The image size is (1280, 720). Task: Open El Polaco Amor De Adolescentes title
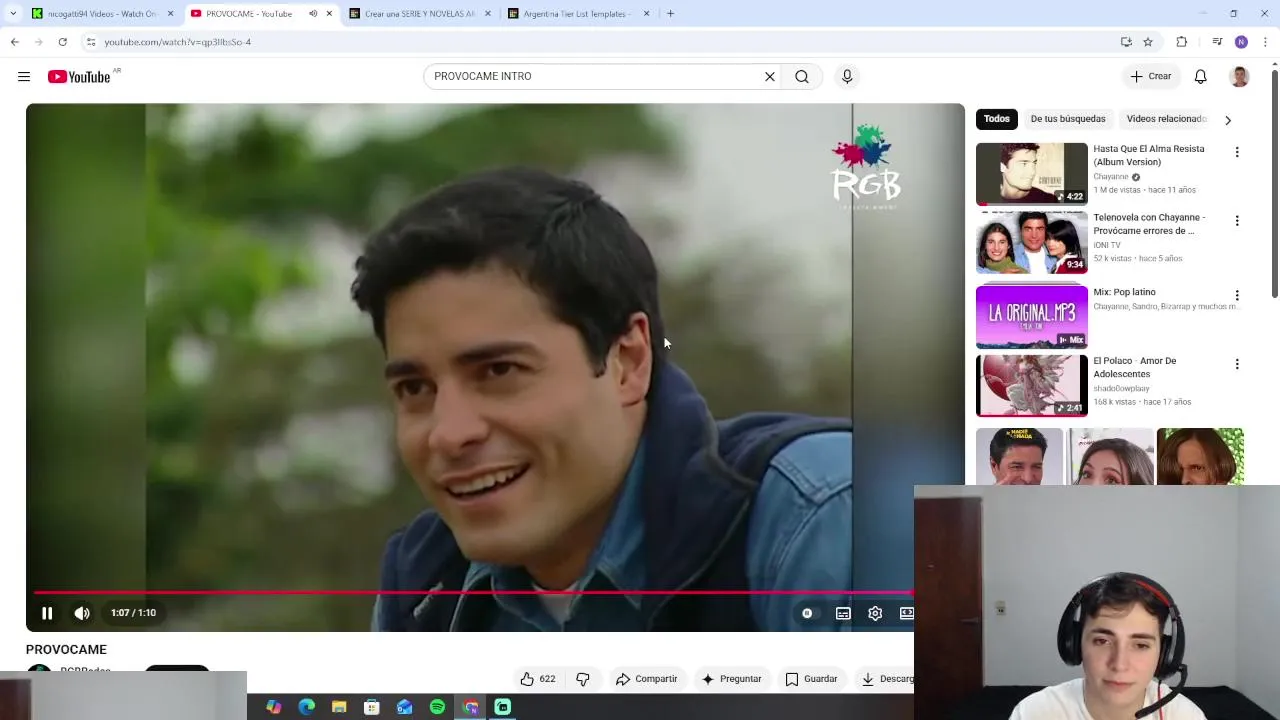(1135, 367)
